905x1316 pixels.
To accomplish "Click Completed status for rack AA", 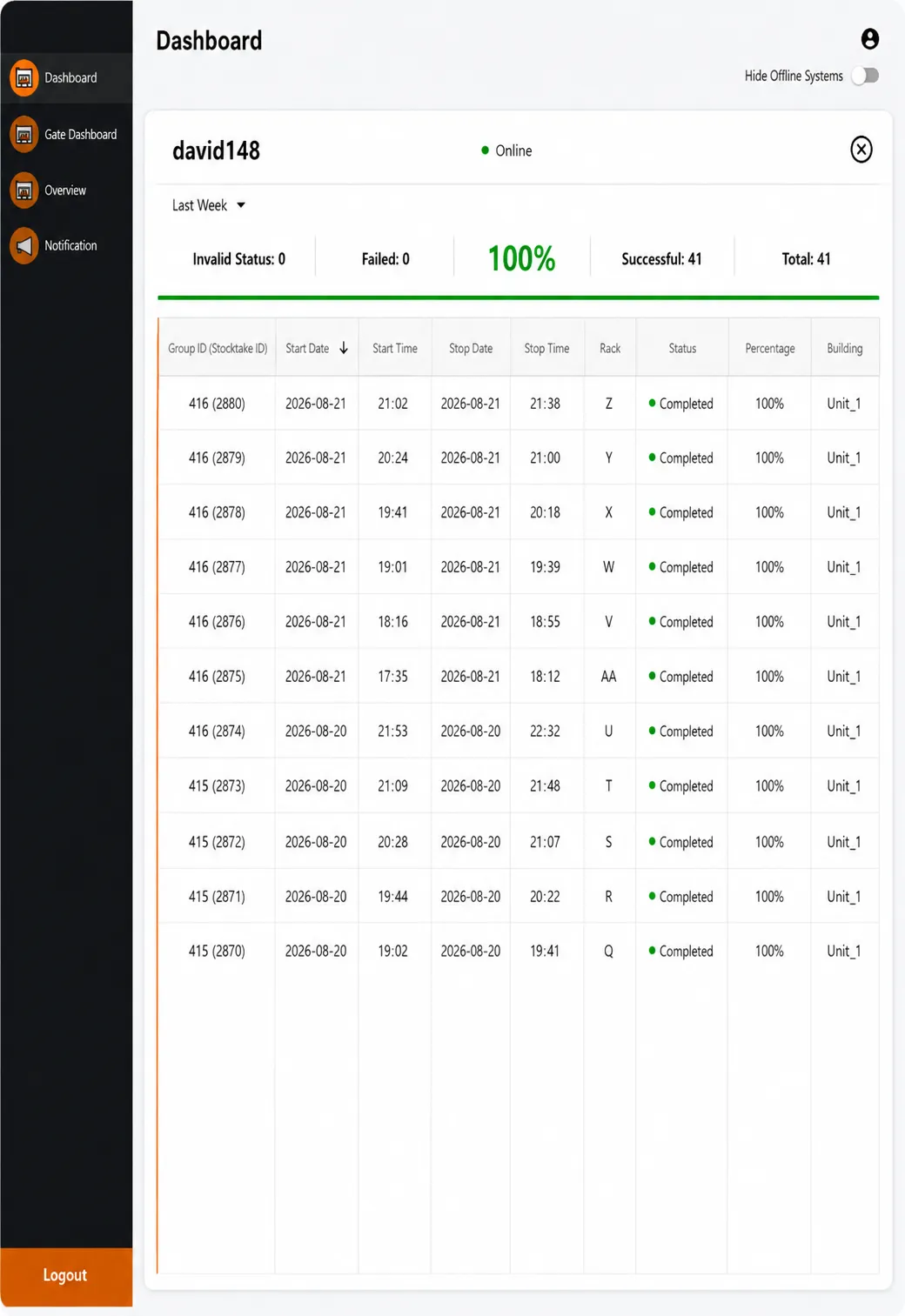I will point(681,677).
